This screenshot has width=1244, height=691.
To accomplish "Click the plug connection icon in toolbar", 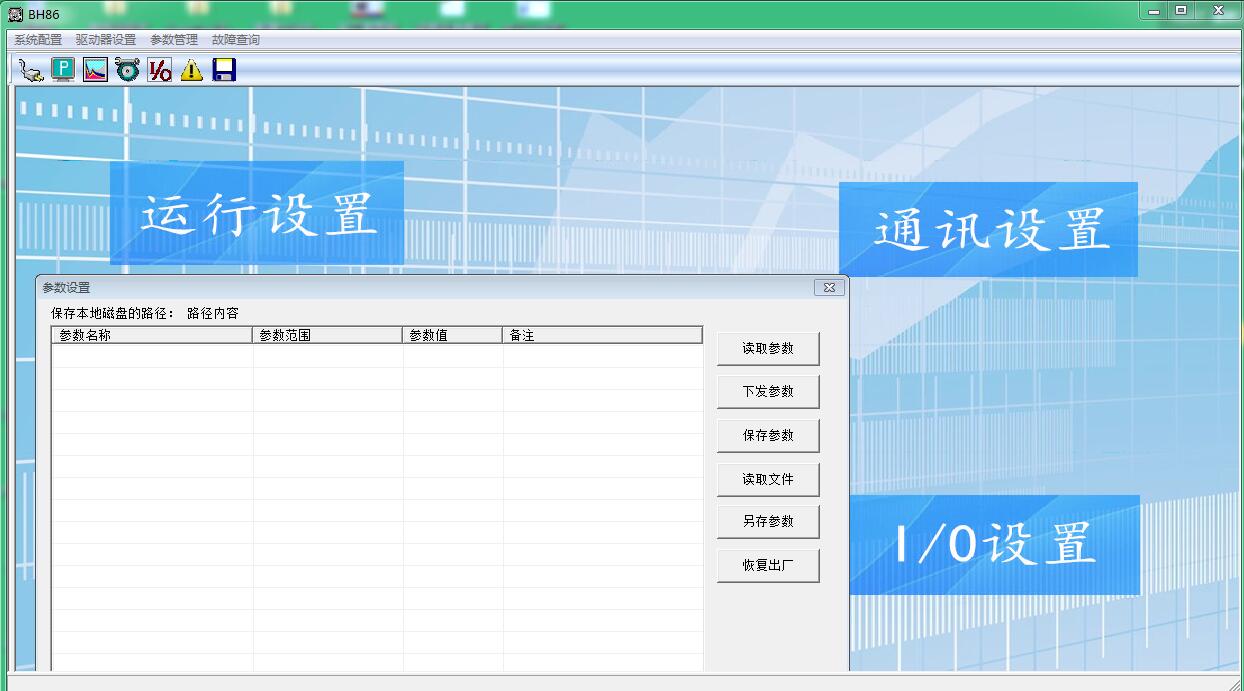I will tap(31, 70).
